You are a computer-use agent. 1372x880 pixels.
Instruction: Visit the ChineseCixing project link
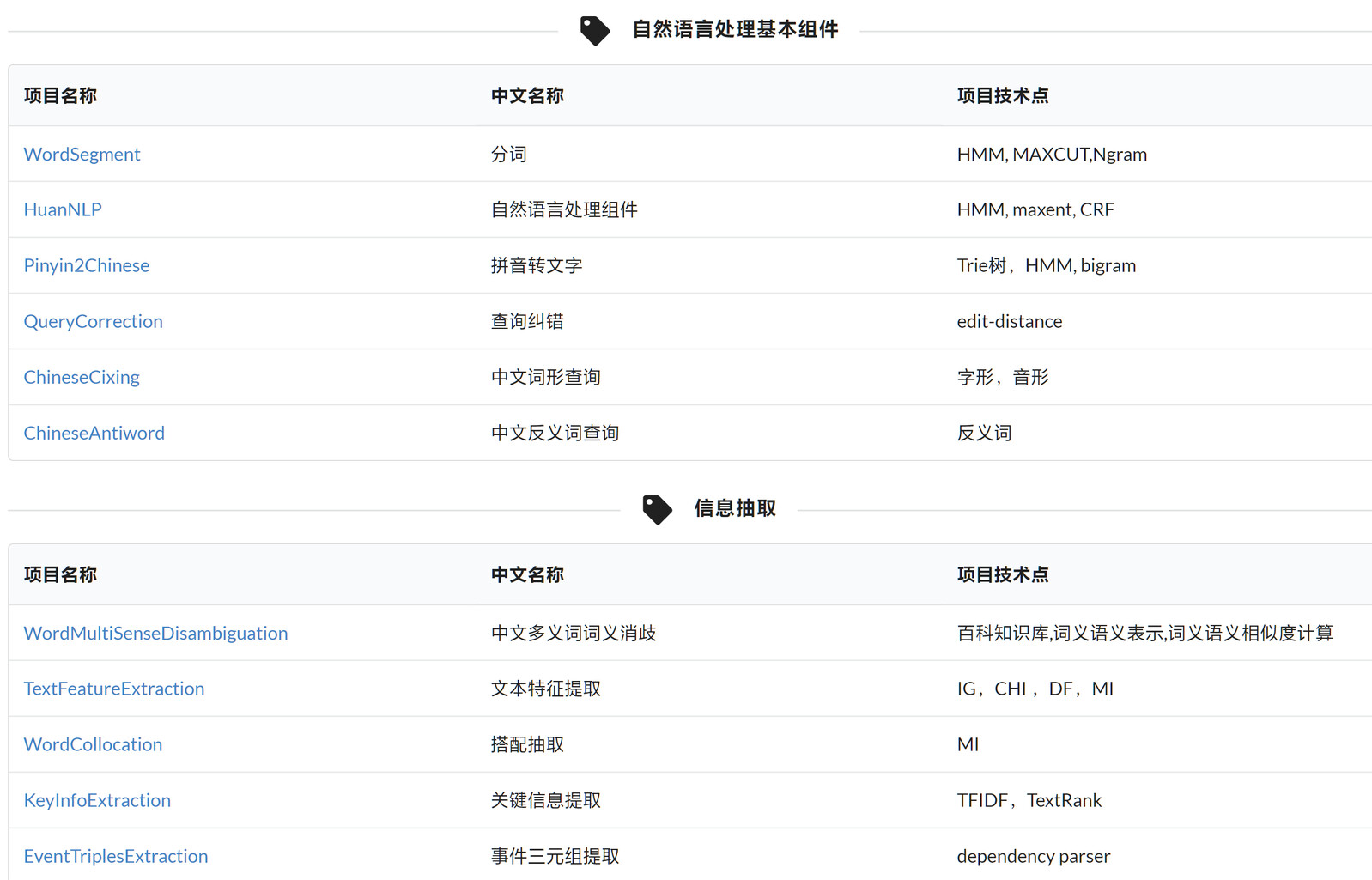coord(82,378)
